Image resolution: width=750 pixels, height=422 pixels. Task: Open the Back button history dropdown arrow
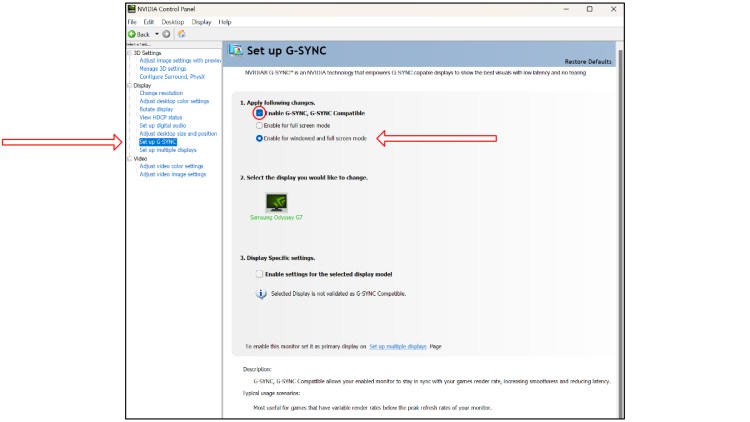[156, 33]
